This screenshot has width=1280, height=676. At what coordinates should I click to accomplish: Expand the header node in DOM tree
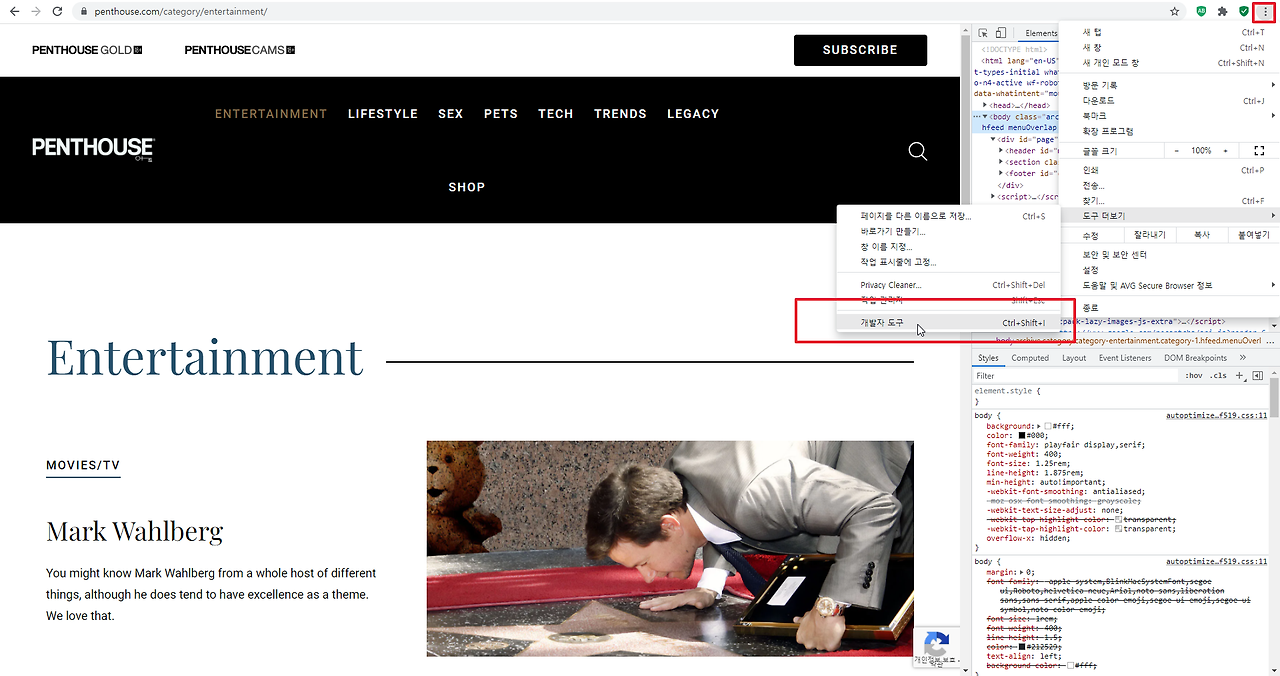1003,150
